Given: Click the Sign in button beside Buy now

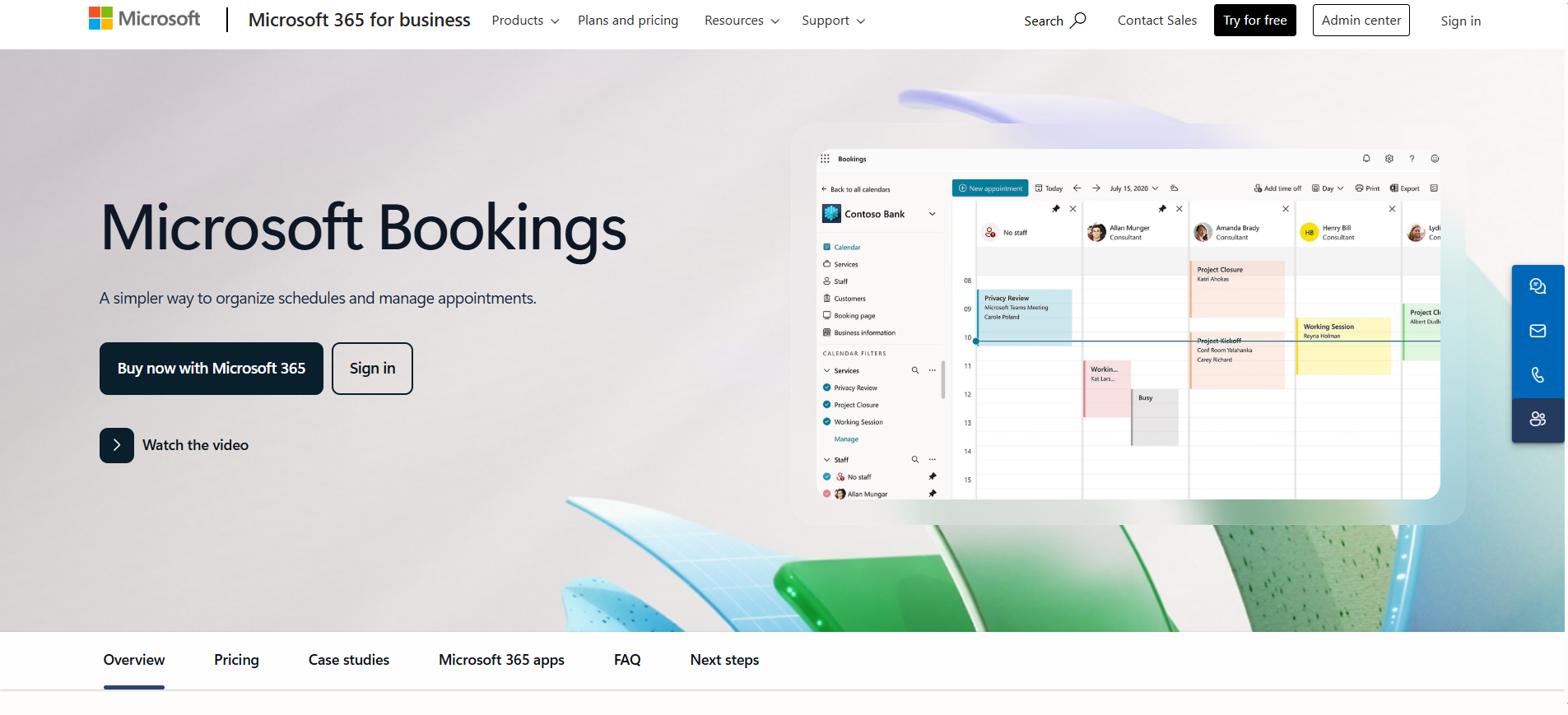Looking at the screenshot, I should coord(372,369).
